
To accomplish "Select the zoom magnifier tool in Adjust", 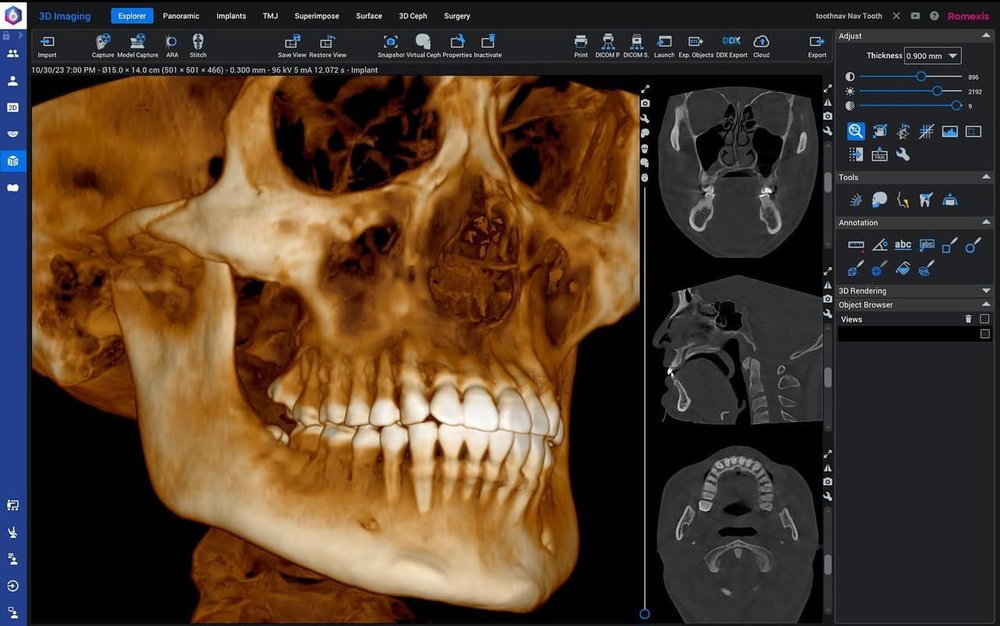I will [856, 131].
